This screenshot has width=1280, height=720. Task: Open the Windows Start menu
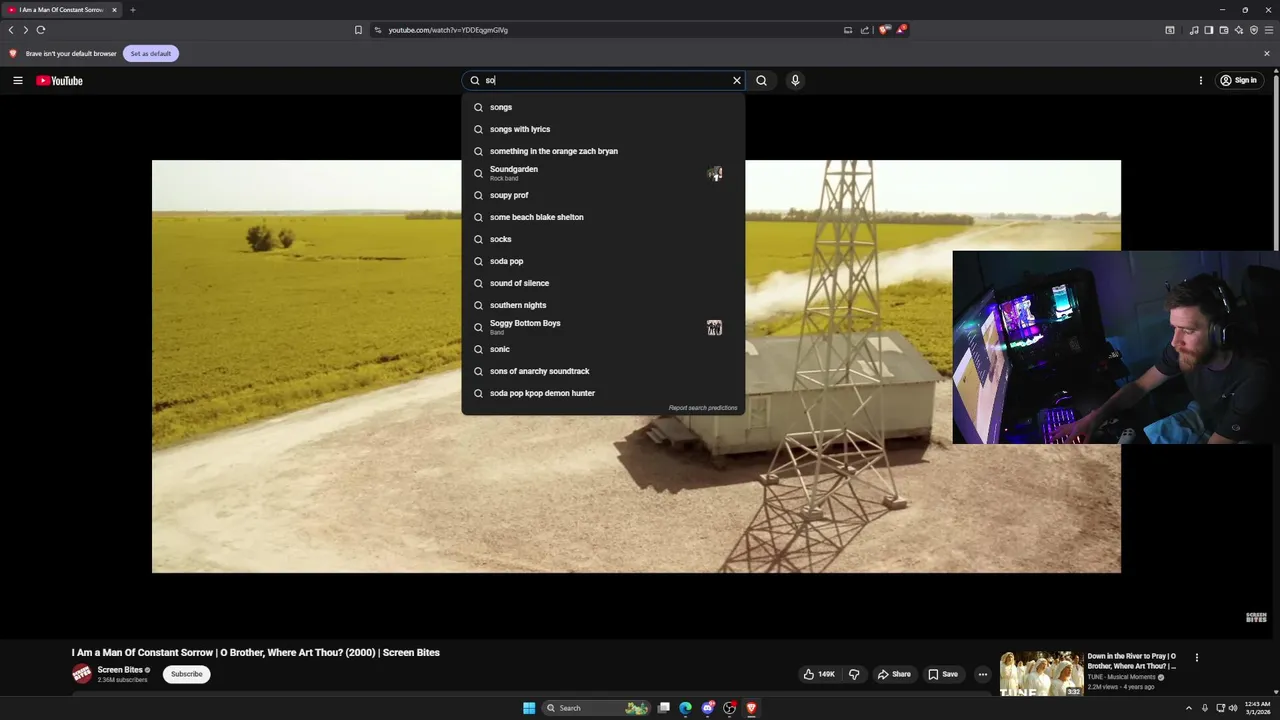[529, 708]
